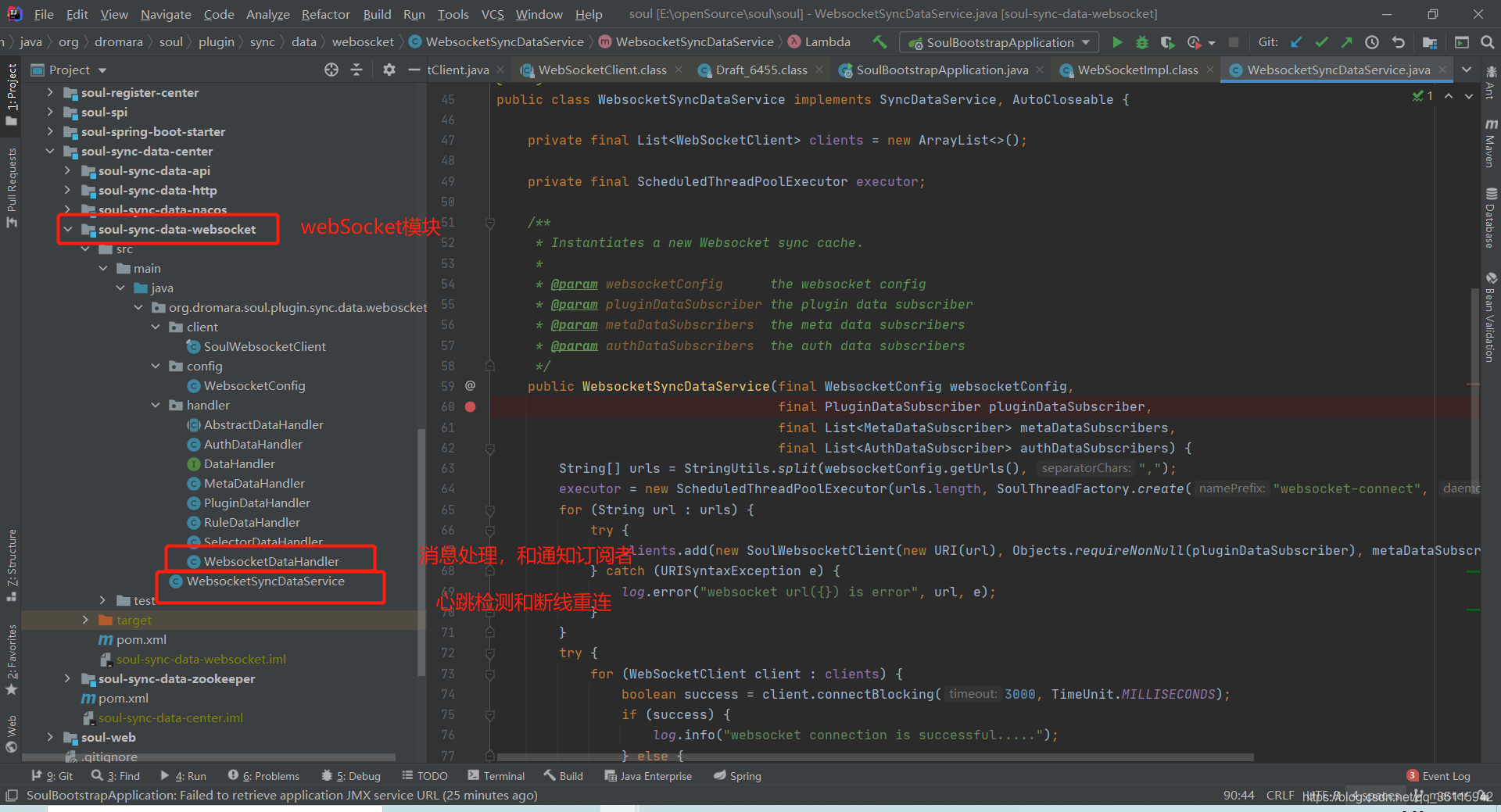Switch to Draft_6455.class tab
The image size is (1501, 812).
(761, 70)
